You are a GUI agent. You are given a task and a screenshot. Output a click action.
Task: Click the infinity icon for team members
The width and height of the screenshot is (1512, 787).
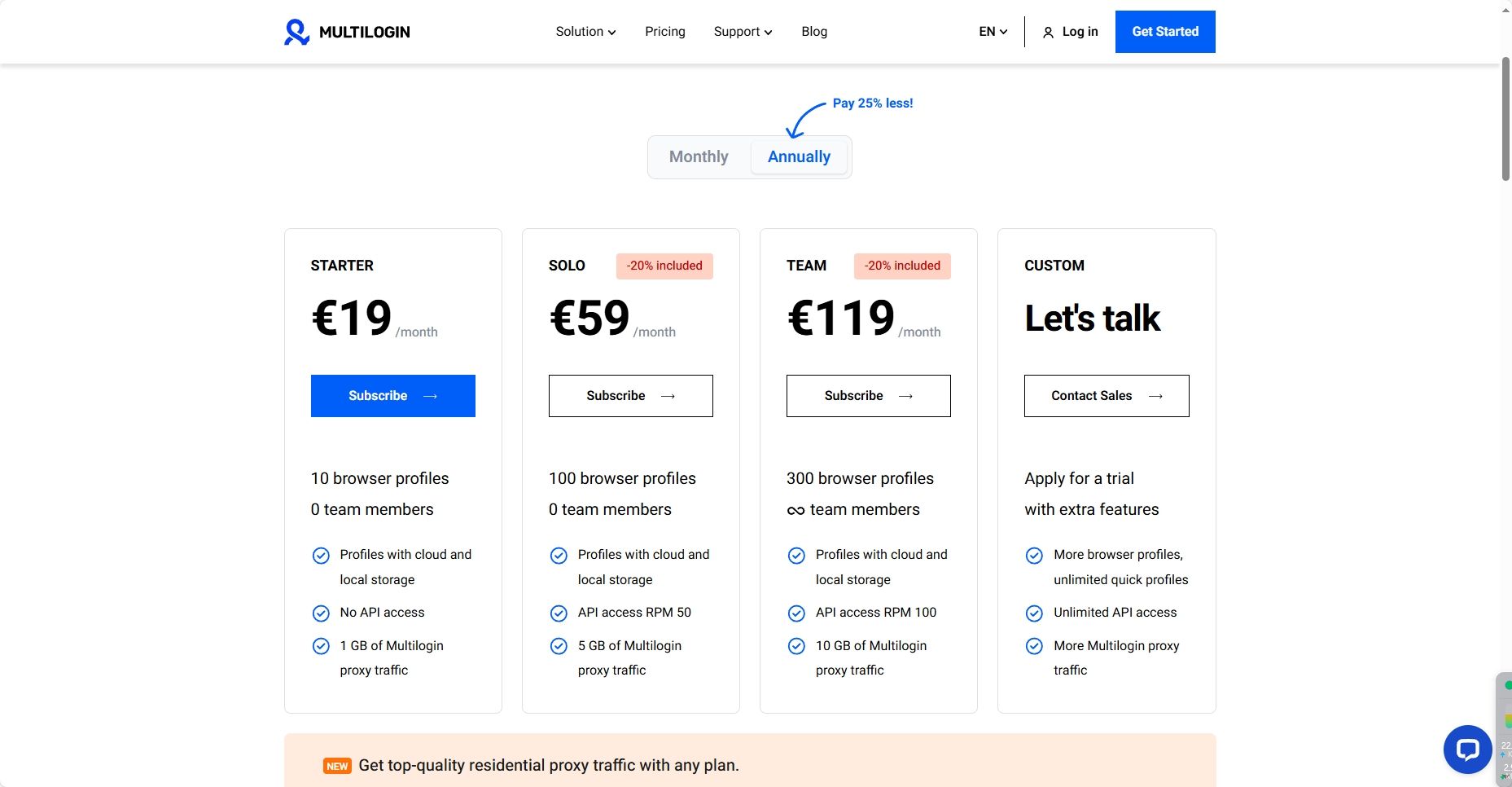click(795, 511)
